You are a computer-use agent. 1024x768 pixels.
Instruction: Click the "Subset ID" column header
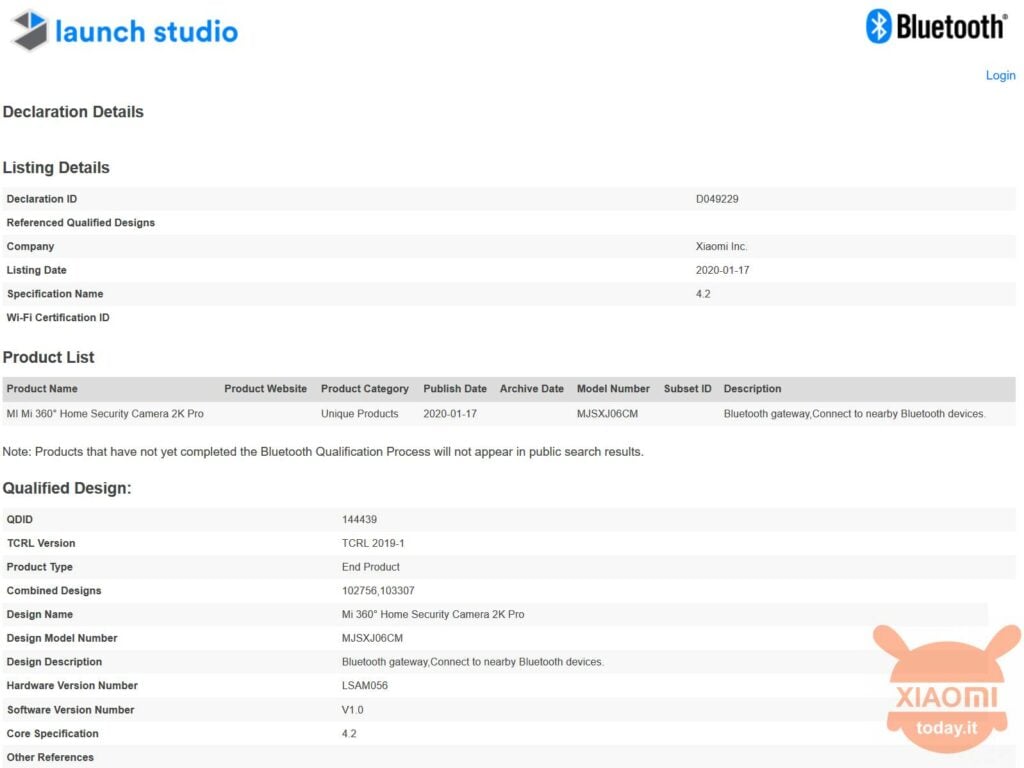pyautogui.click(x=688, y=389)
